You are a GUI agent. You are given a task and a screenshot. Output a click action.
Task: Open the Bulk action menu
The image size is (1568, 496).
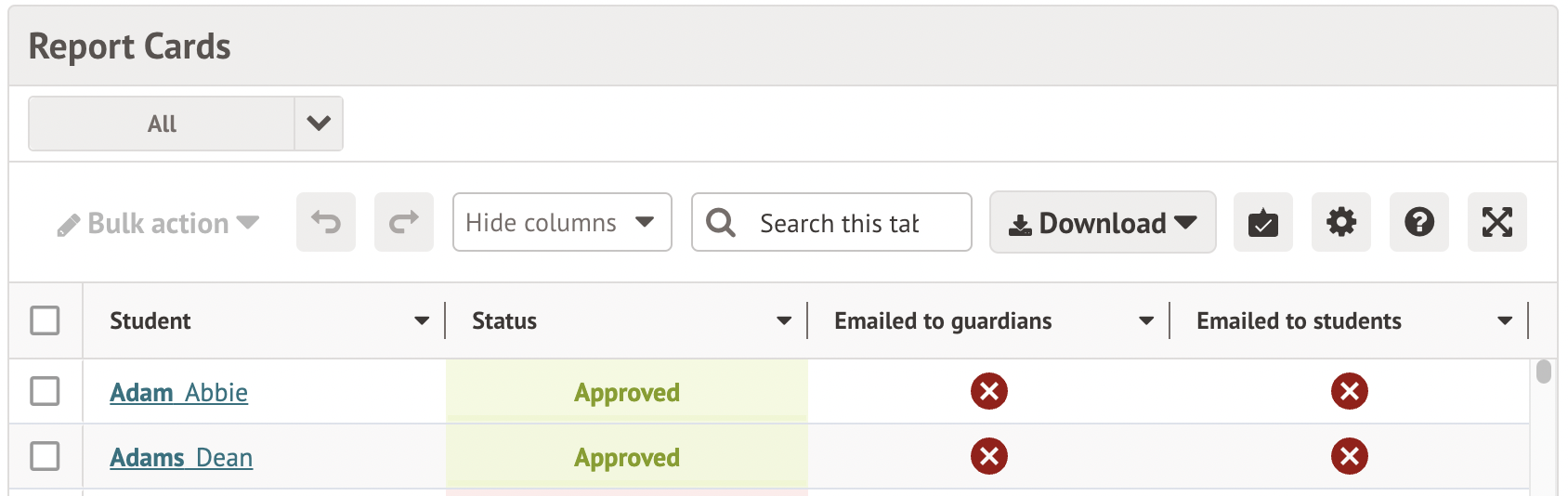[158, 224]
